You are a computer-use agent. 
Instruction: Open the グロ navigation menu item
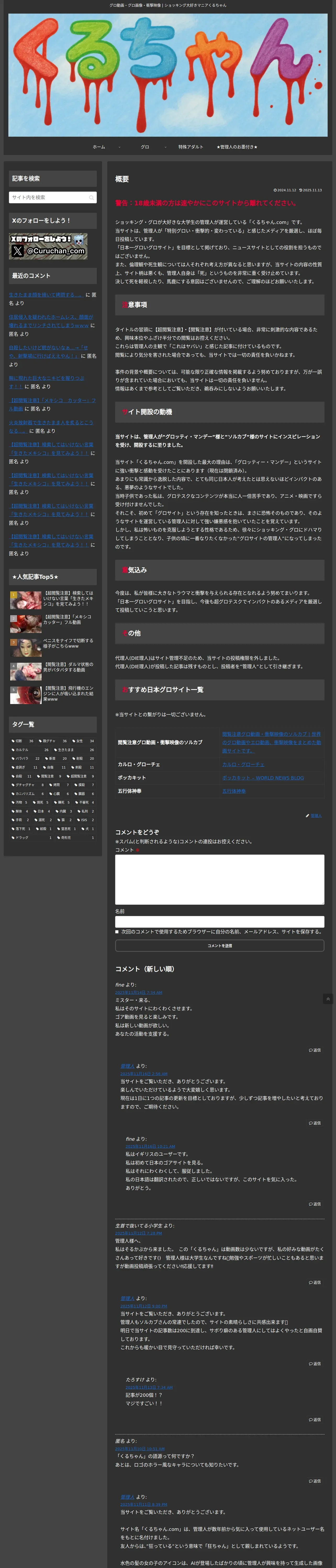[x=145, y=147]
